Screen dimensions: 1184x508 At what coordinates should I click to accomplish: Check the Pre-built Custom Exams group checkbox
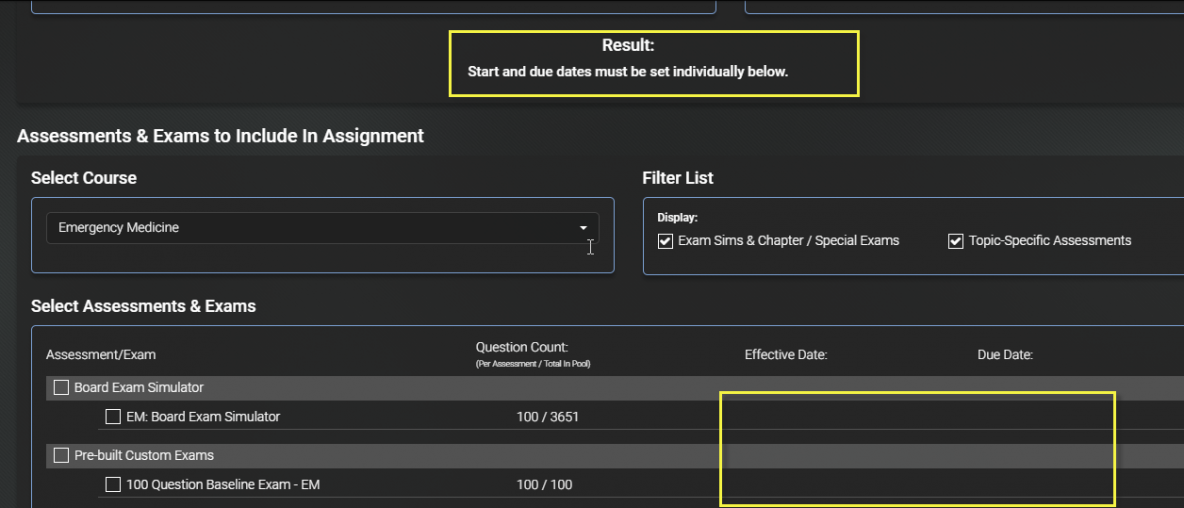pos(61,456)
